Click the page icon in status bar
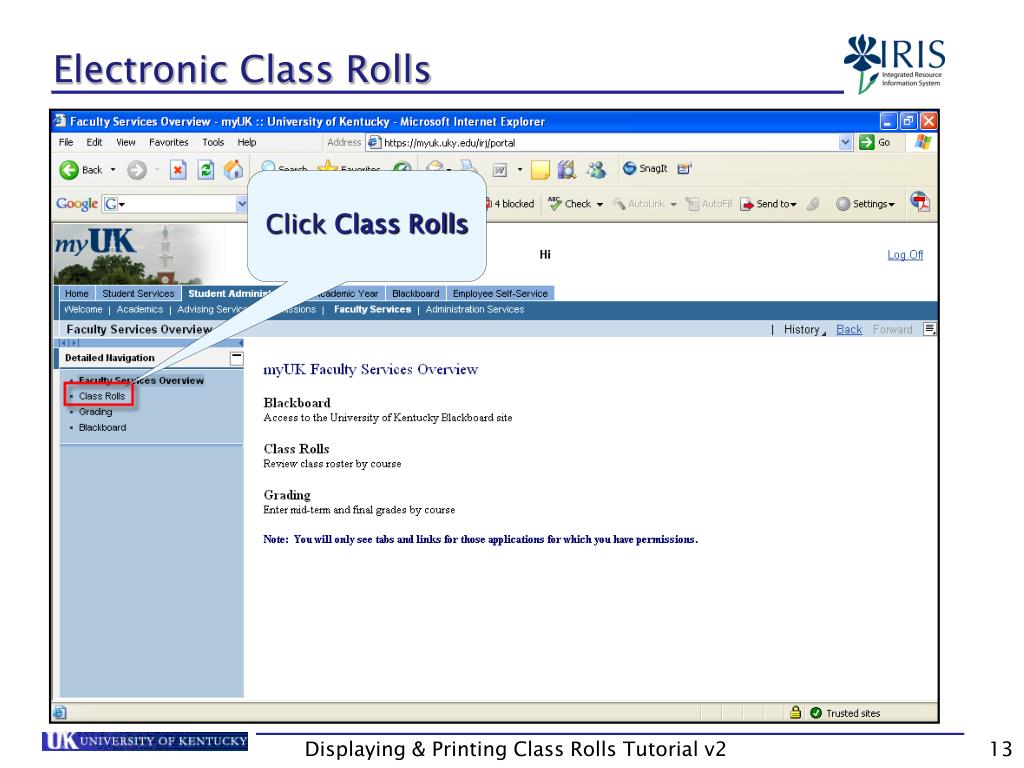This screenshot has width=1024, height=768. click(59, 712)
